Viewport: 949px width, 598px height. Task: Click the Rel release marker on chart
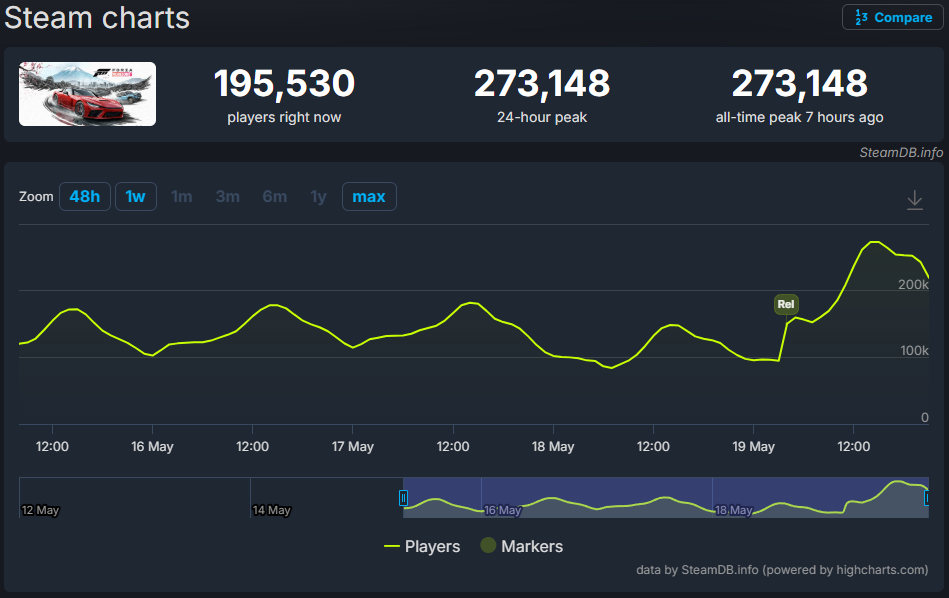pos(786,304)
